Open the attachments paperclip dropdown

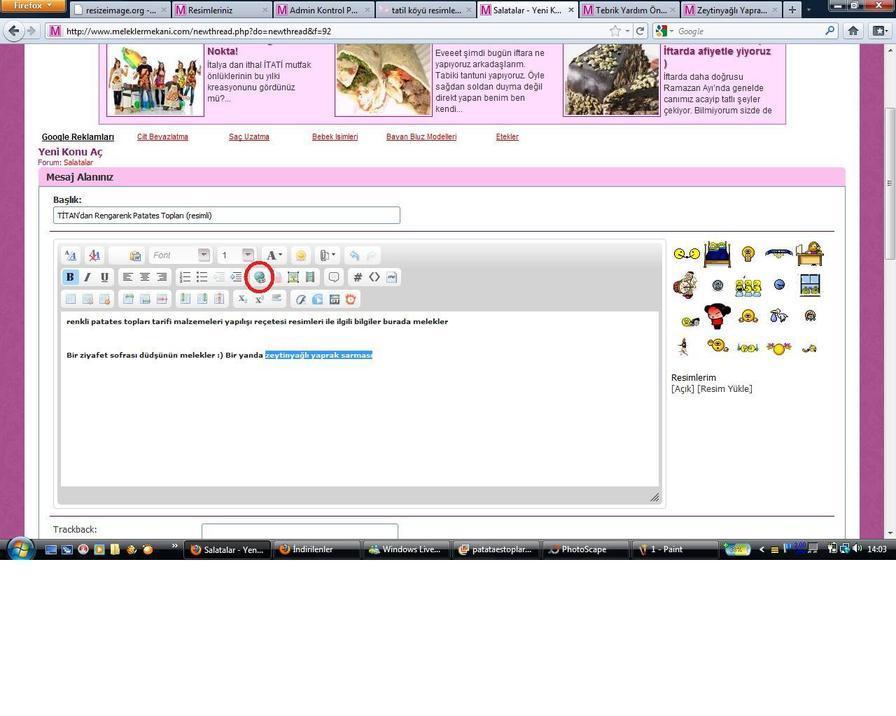pos(328,256)
